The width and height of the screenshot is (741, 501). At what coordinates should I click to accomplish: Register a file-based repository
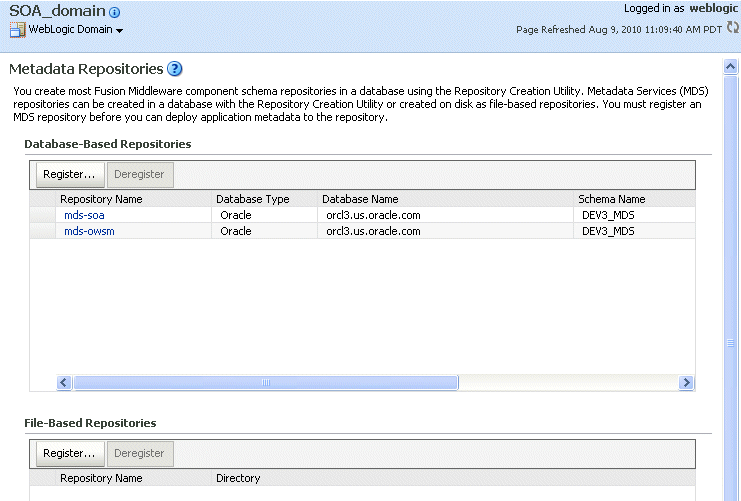coord(70,453)
